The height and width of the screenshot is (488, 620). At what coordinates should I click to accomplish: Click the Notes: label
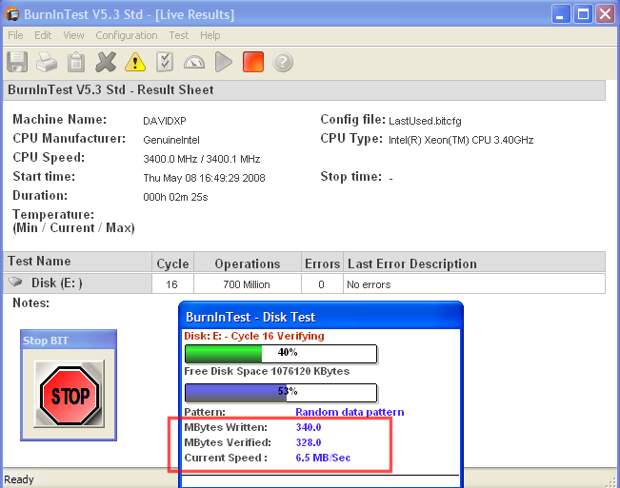pos(31,303)
